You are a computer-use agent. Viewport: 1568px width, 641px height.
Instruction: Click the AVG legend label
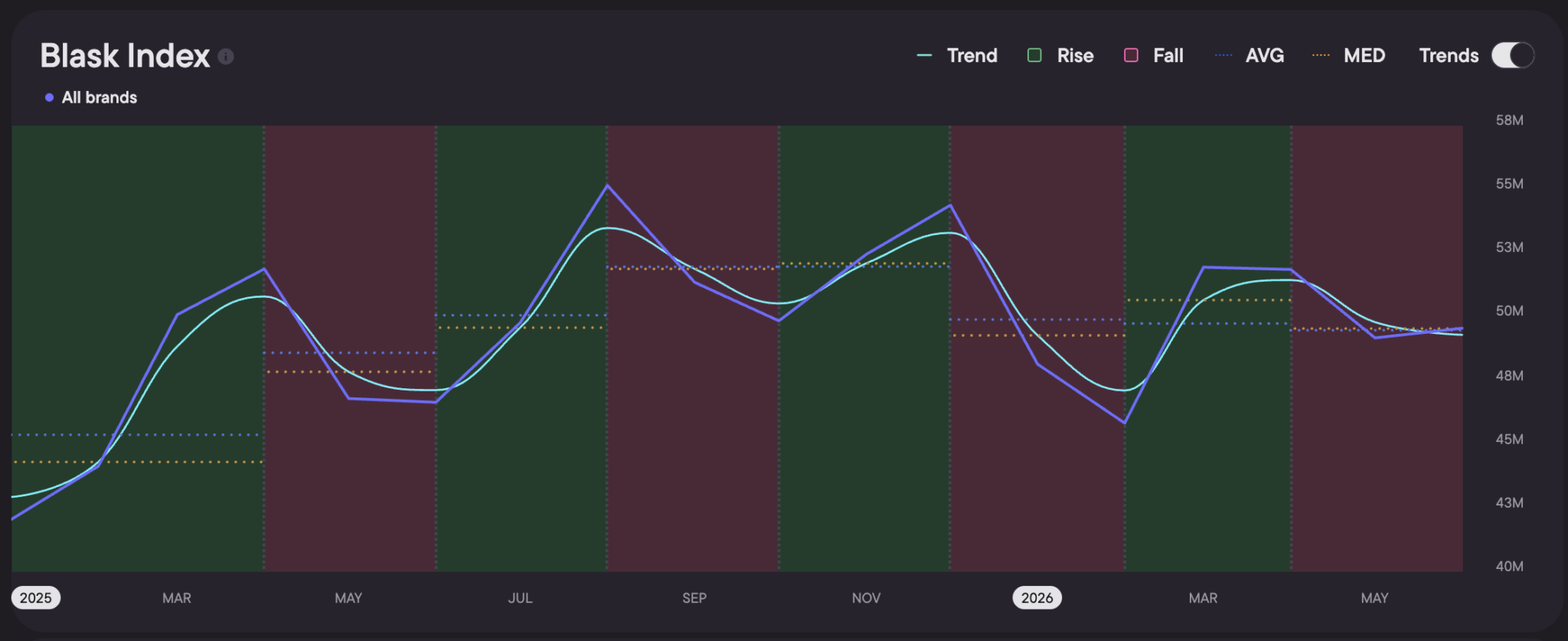pyautogui.click(x=1265, y=55)
